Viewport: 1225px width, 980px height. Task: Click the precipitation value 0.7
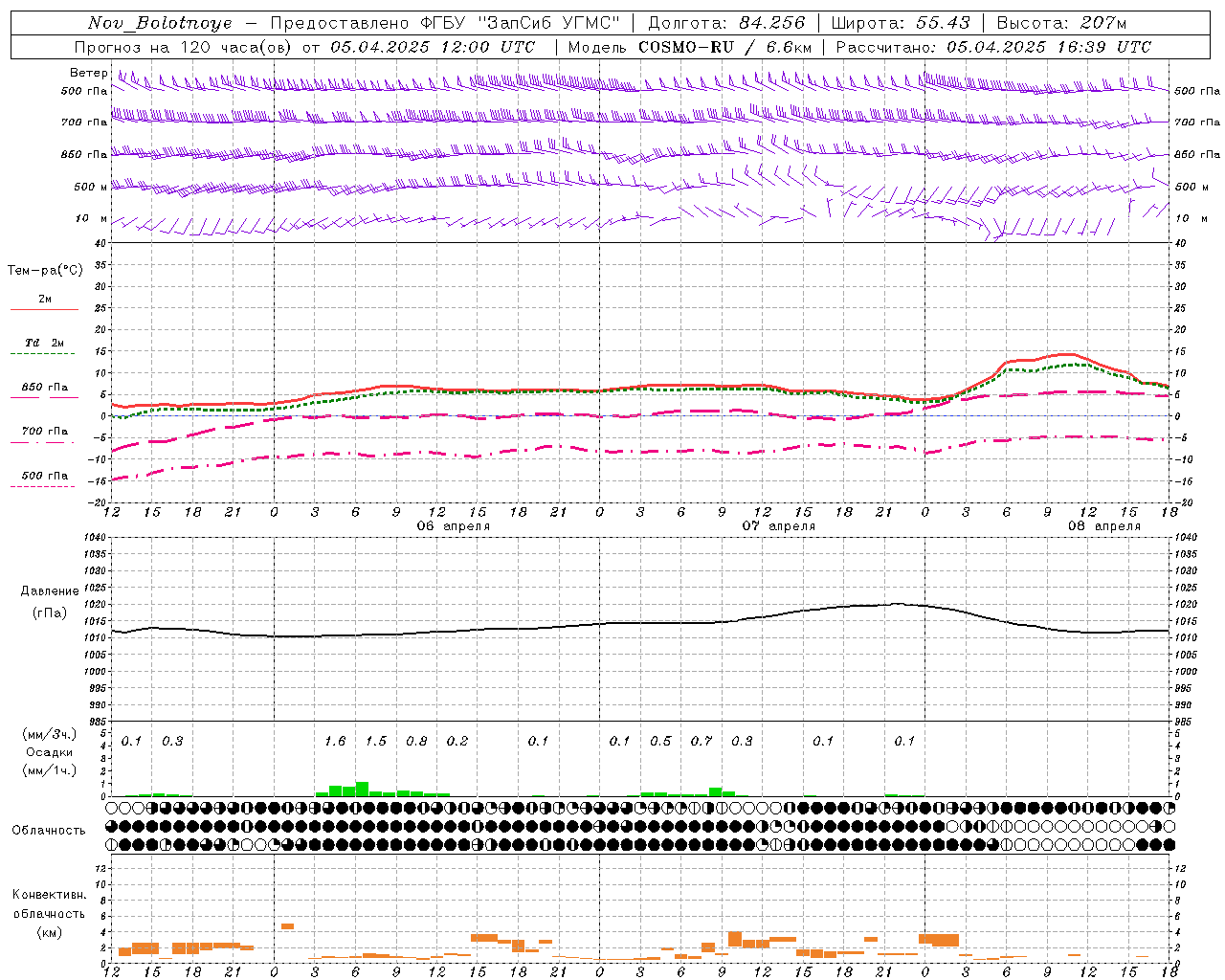(x=702, y=741)
